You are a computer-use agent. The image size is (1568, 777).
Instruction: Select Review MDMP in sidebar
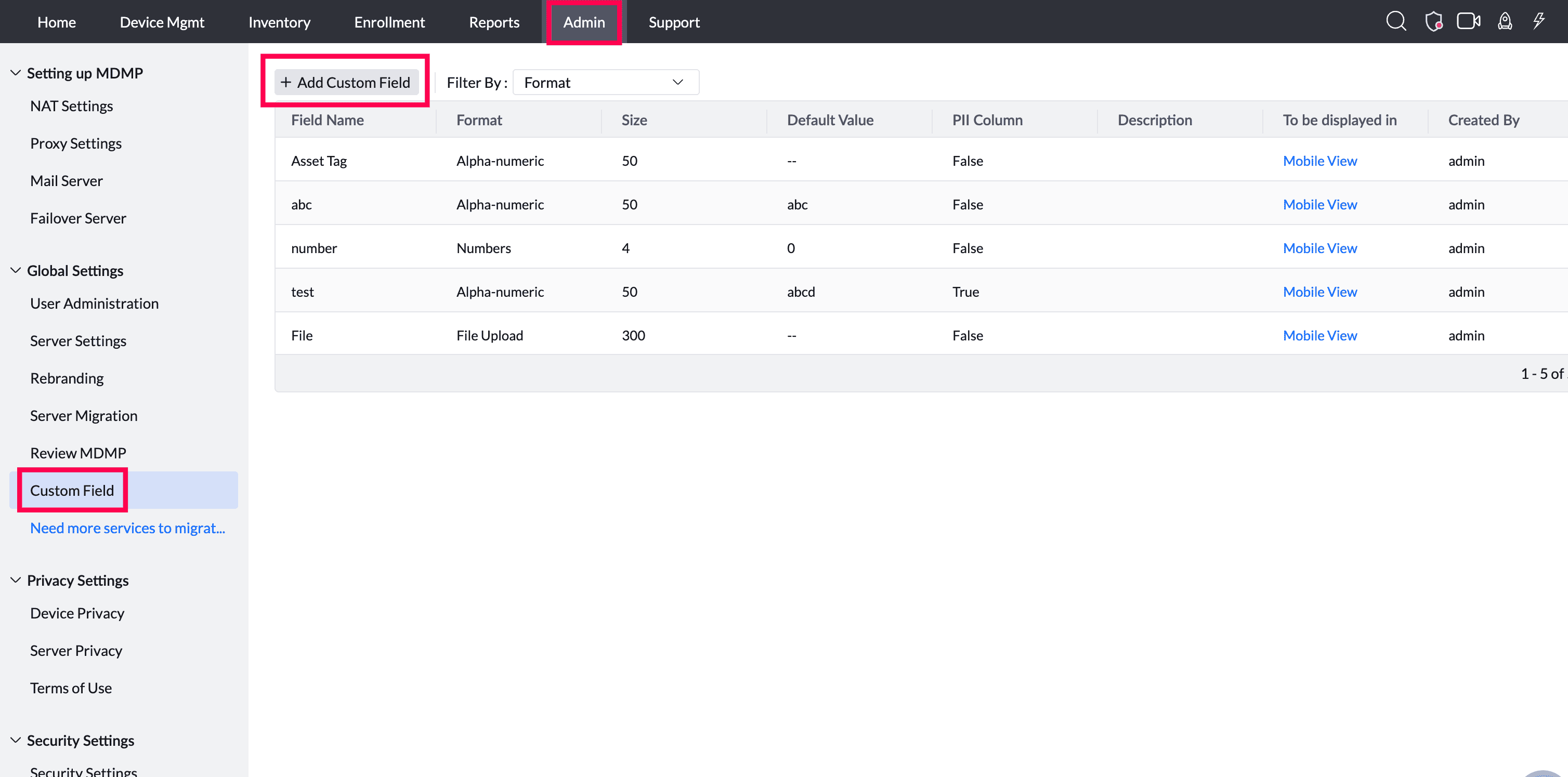[78, 453]
